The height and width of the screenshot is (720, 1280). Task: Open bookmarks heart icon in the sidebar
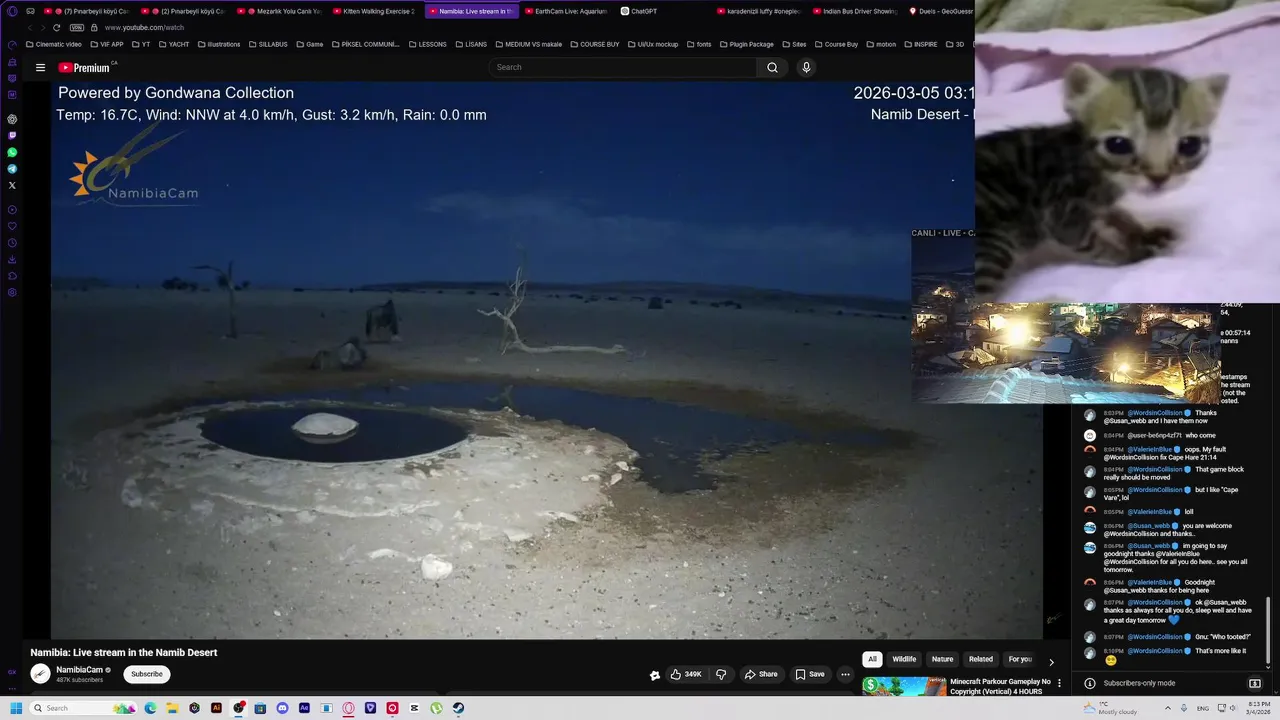click(12, 226)
